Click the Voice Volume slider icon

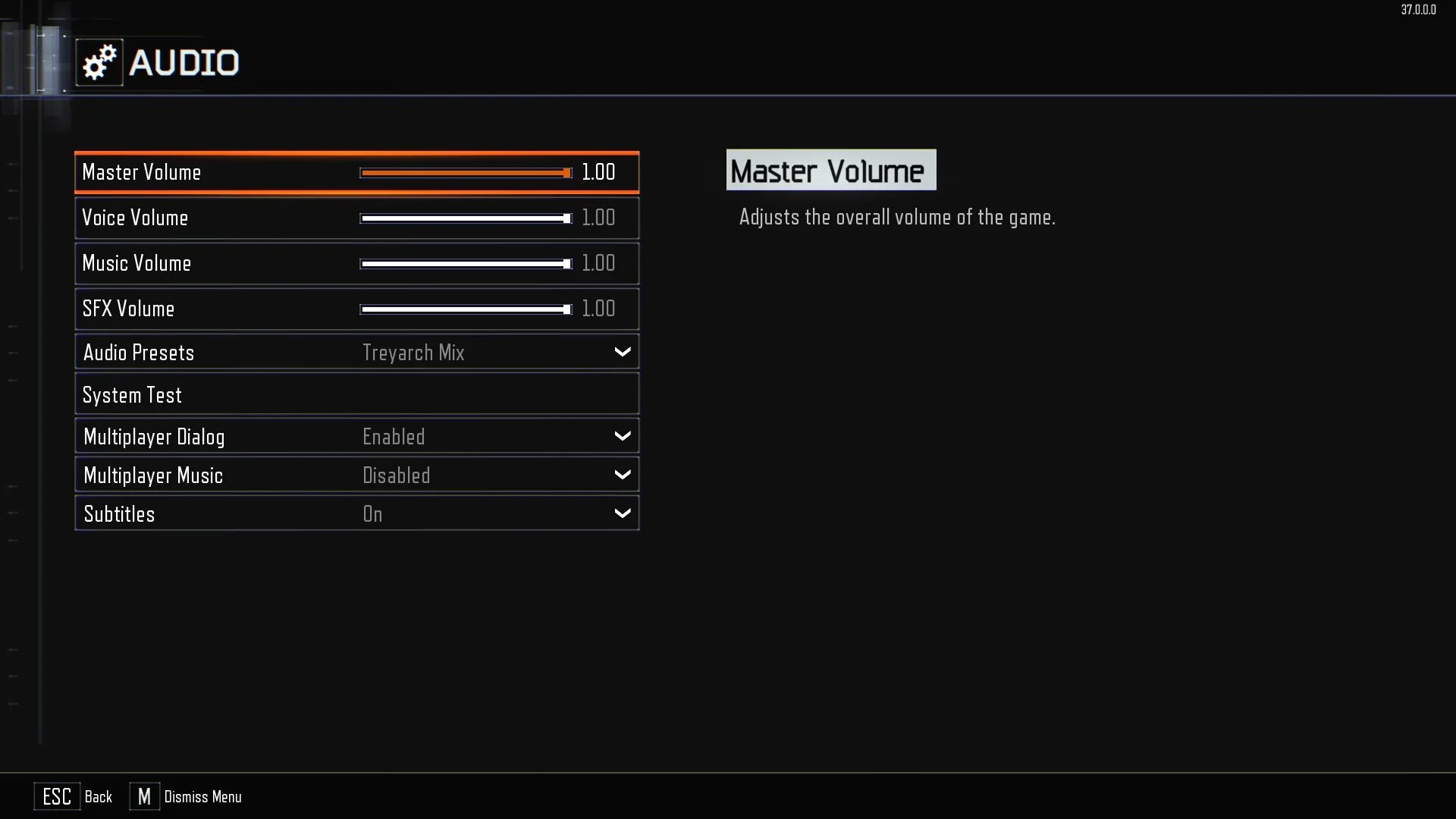tap(568, 218)
